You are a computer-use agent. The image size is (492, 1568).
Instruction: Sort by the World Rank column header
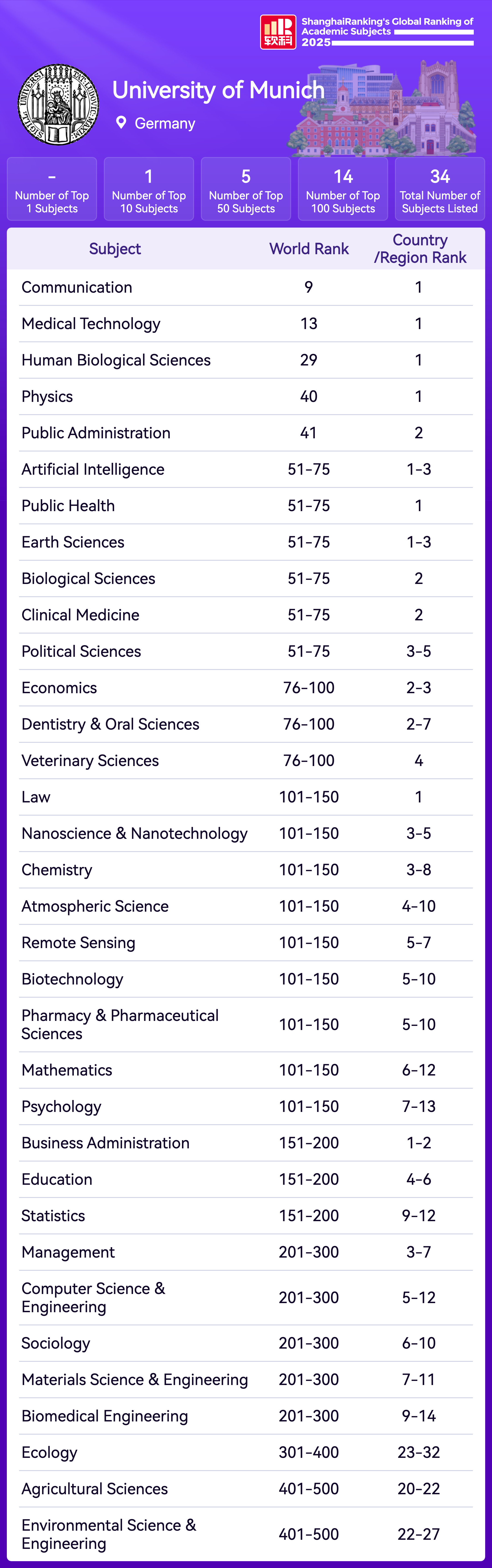pos(309,249)
